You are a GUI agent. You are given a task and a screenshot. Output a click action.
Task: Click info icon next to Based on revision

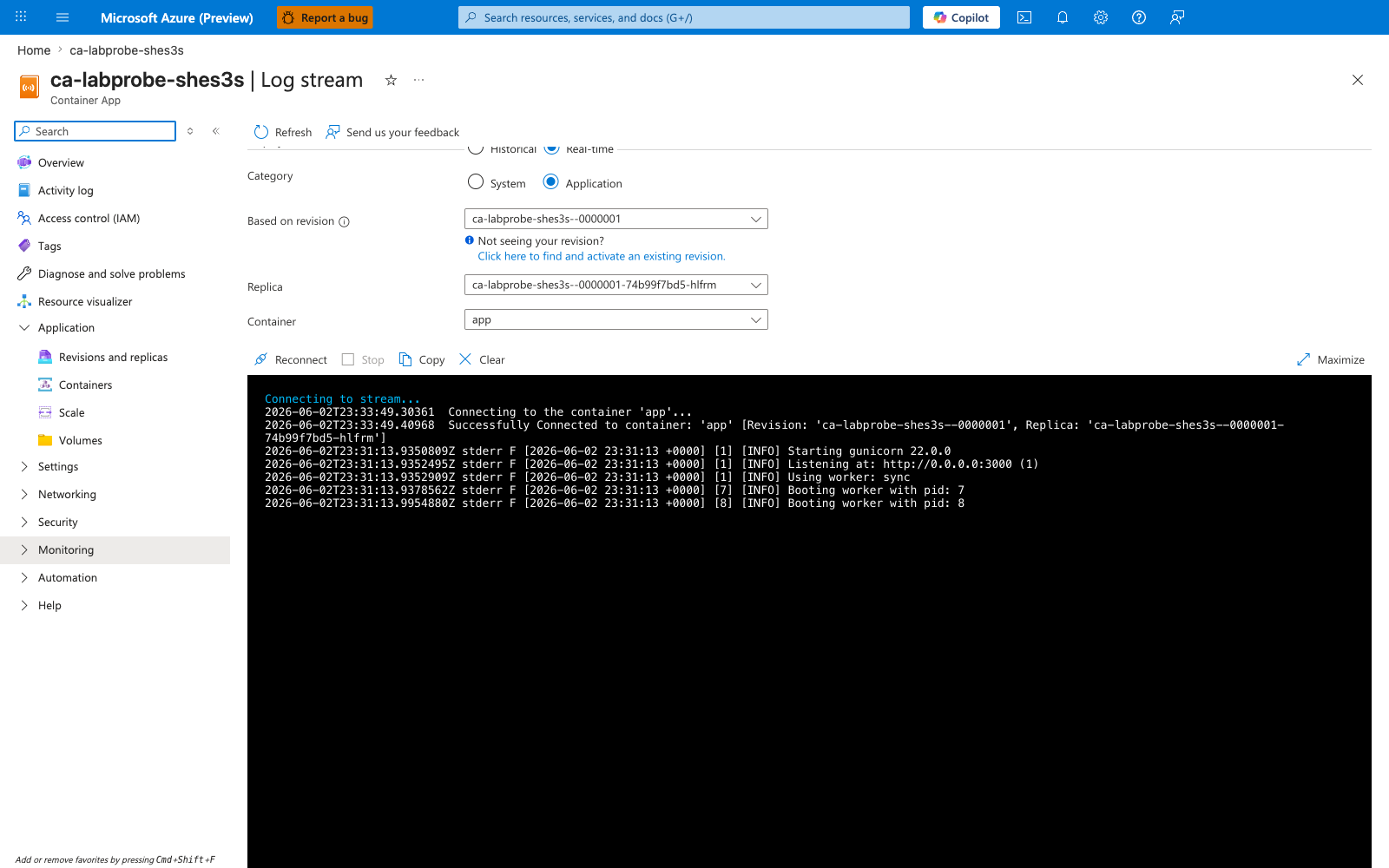coord(344,221)
